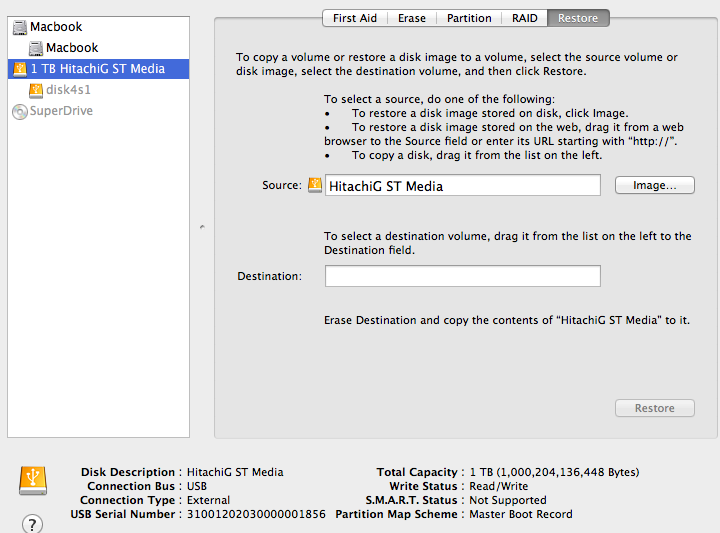Viewport: 720px width, 533px height.
Task: Click the nested Macbook volume drive icon
Action: click(36, 48)
